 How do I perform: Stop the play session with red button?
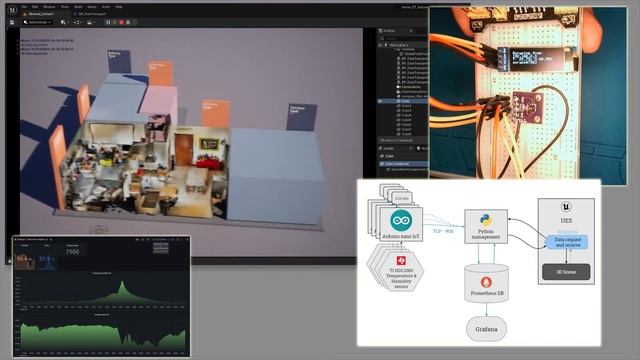[x=121, y=22]
